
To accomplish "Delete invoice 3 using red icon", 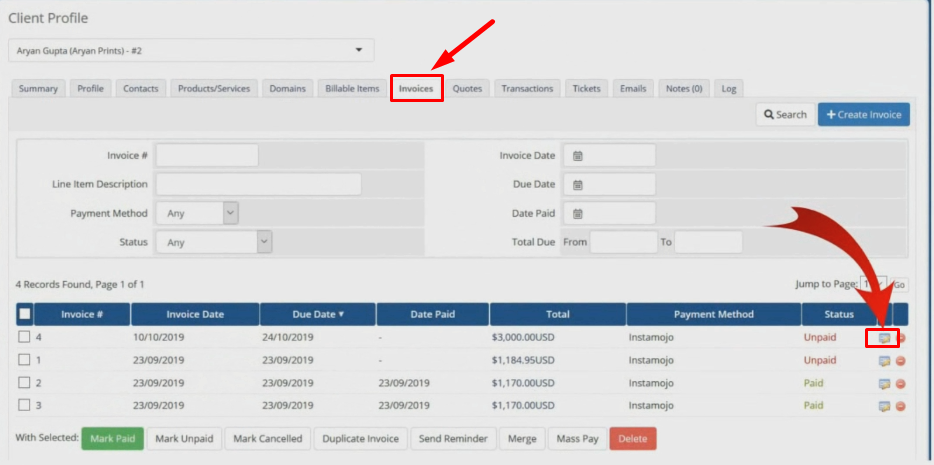I will [901, 406].
